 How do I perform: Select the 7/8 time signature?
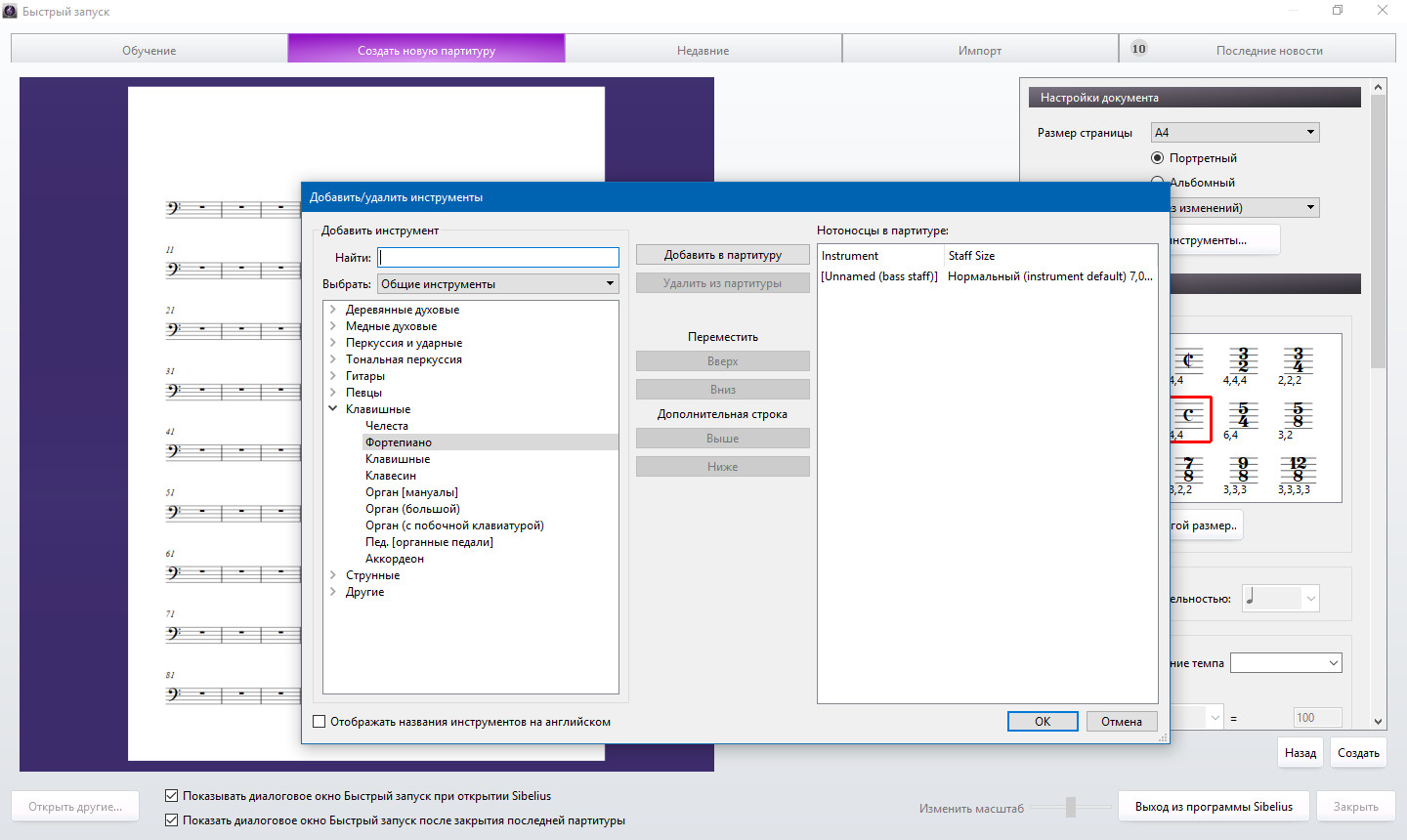[x=1187, y=470]
